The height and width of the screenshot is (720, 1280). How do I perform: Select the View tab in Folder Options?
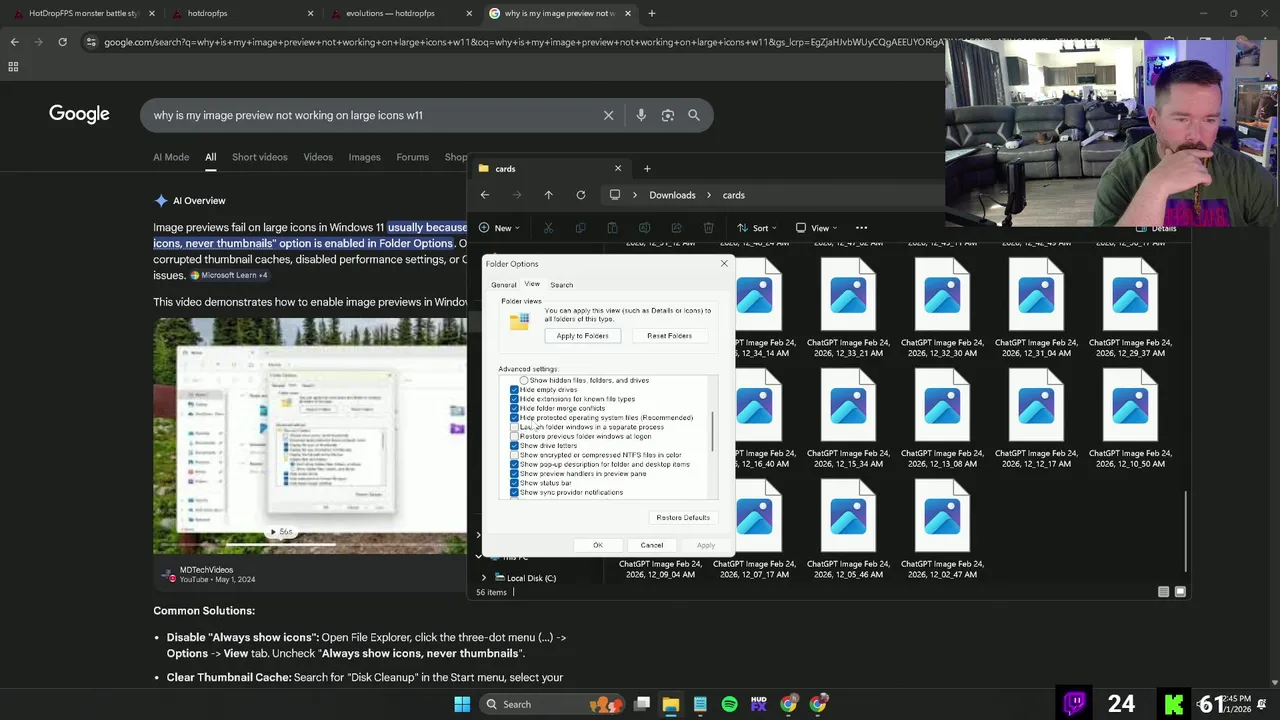pos(532,284)
